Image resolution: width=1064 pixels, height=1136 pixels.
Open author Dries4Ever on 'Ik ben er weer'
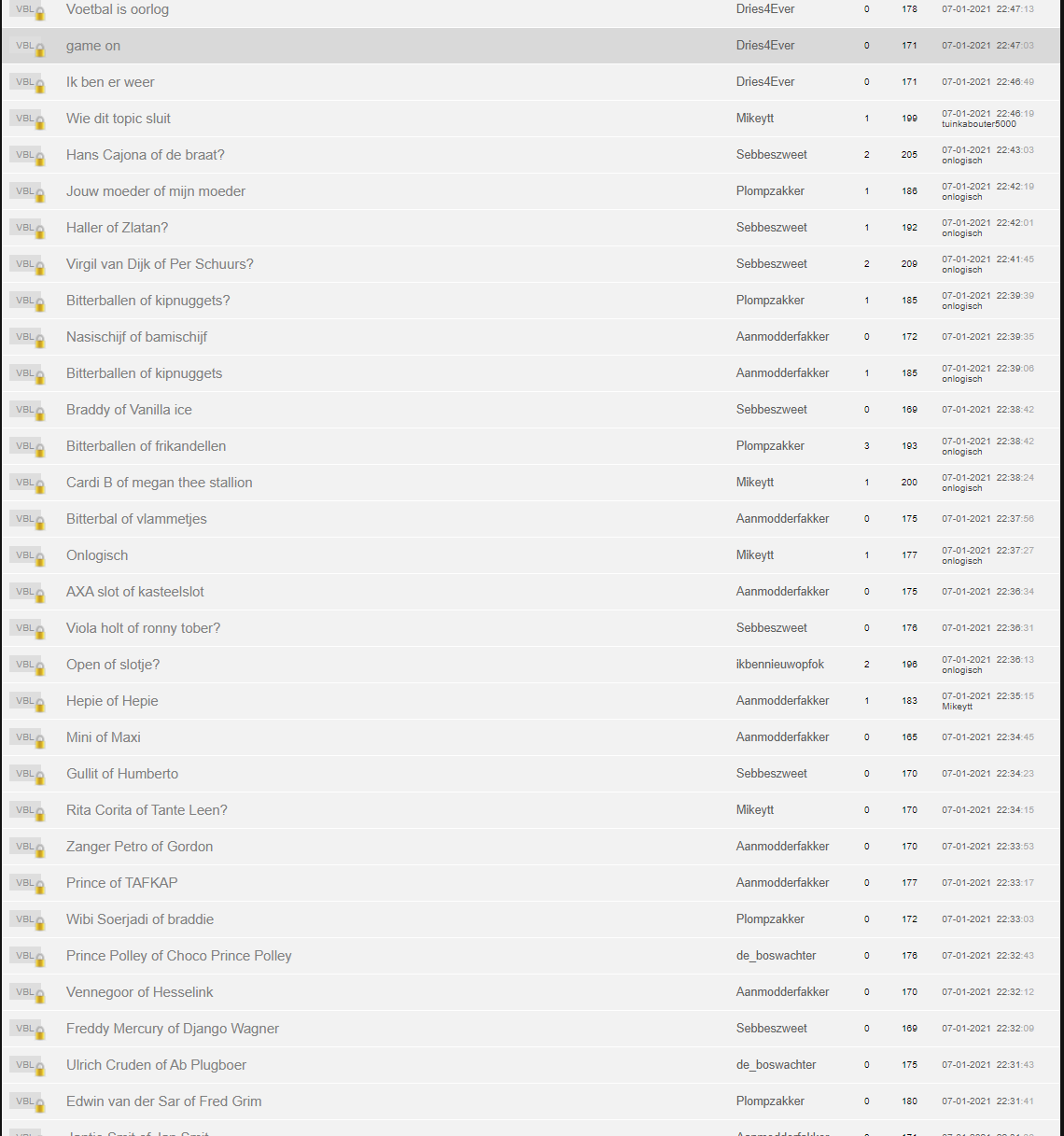click(x=765, y=82)
